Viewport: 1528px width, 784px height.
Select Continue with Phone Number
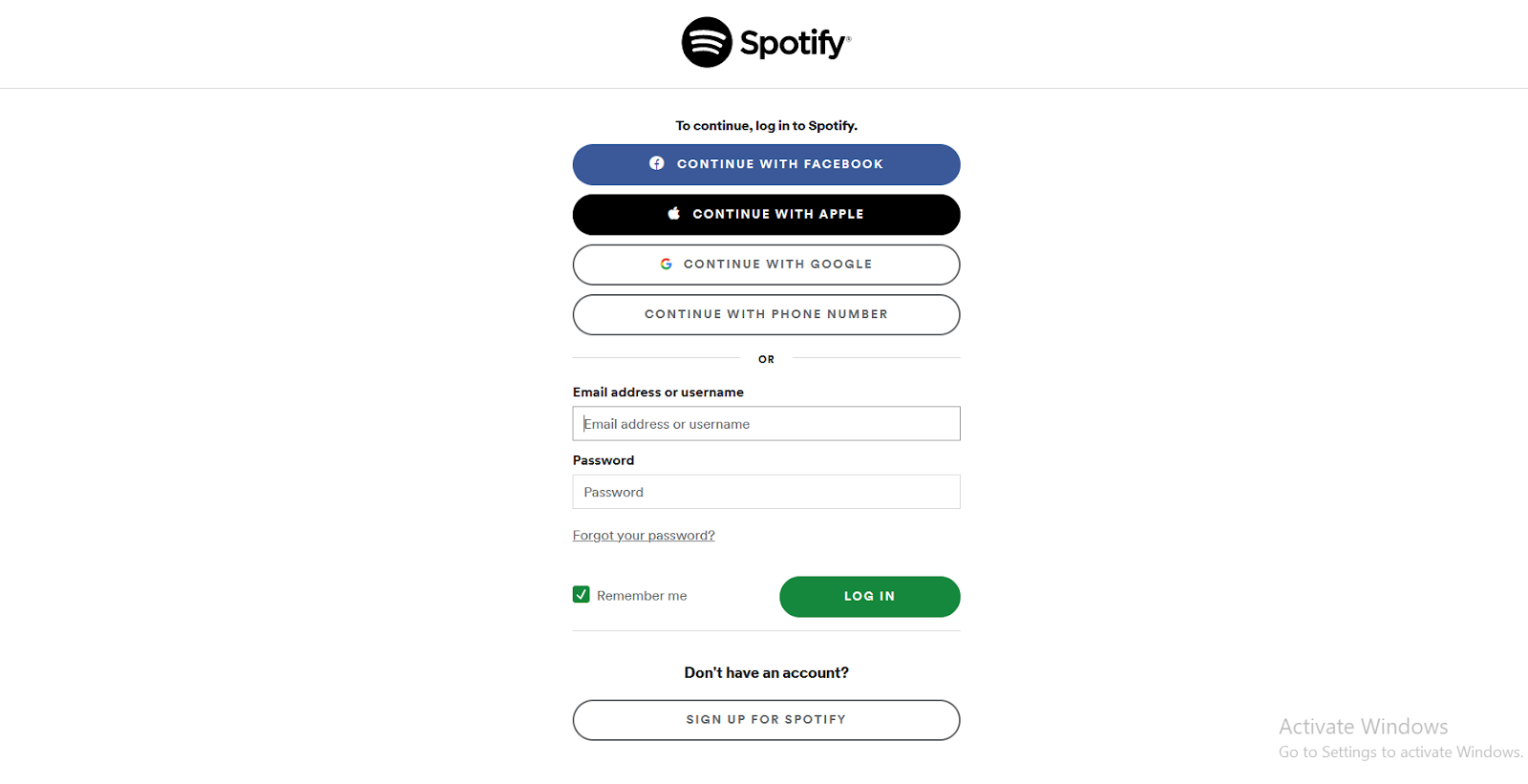[766, 314]
